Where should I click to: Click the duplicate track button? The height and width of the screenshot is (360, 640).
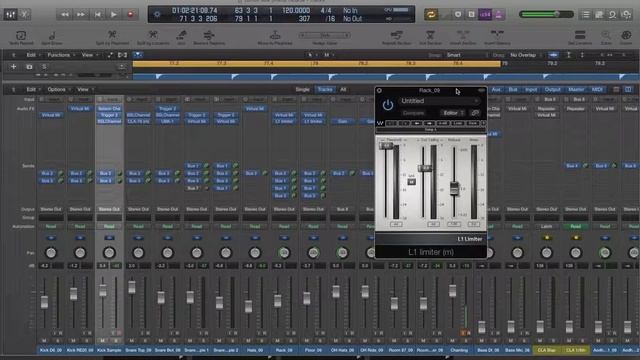(29, 67)
